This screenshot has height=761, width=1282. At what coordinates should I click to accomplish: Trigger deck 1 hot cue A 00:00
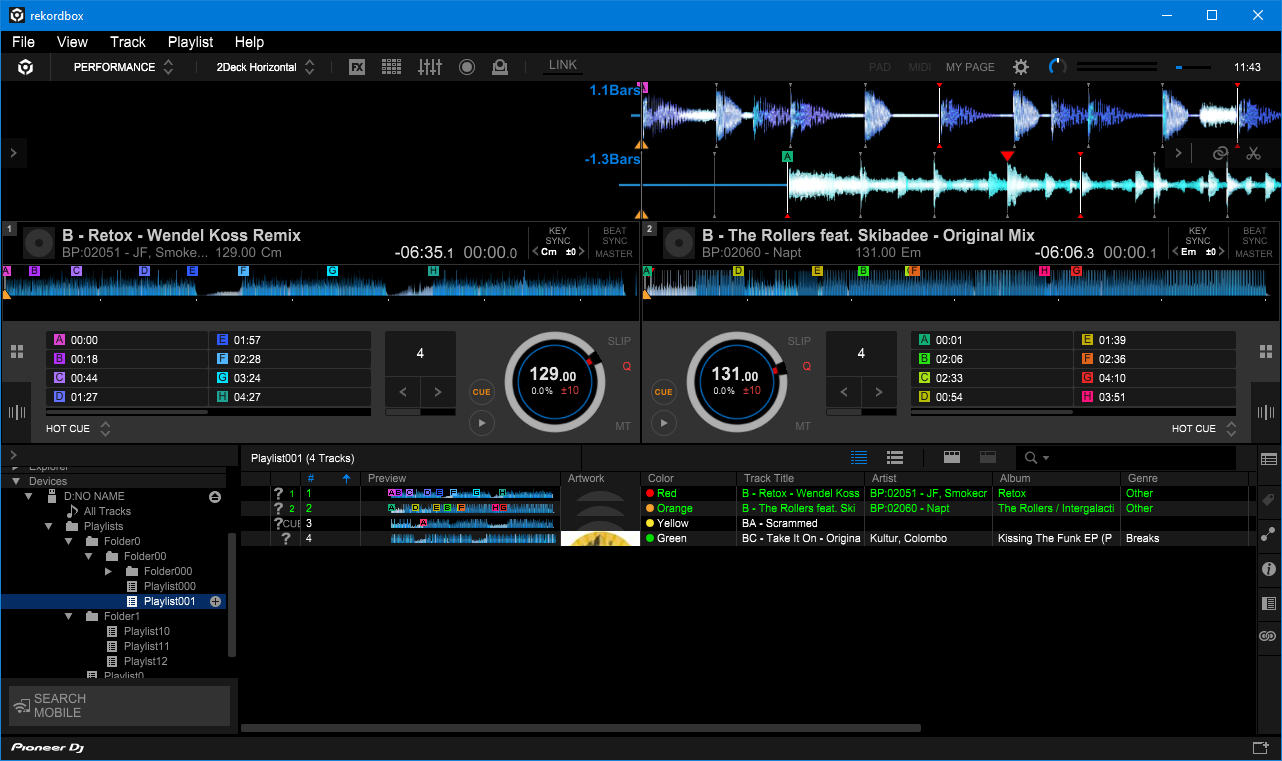127,340
